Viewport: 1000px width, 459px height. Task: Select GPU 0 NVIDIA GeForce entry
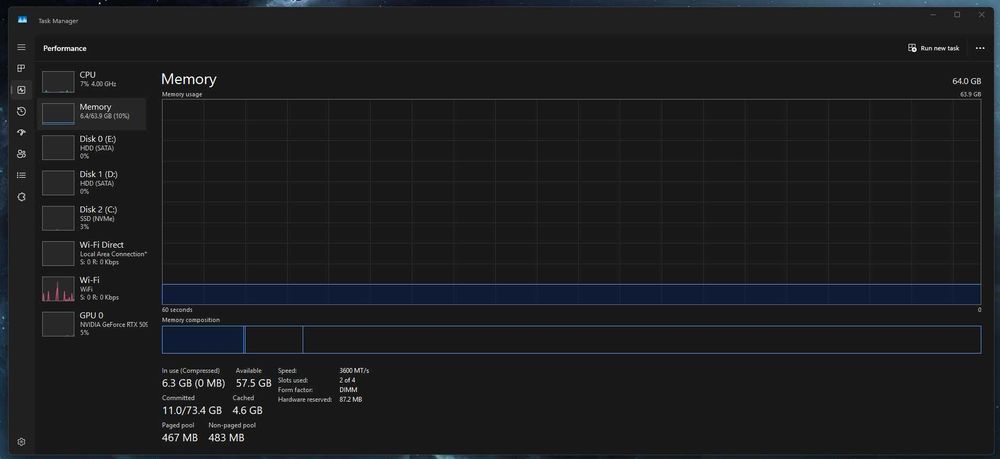point(93,324)
